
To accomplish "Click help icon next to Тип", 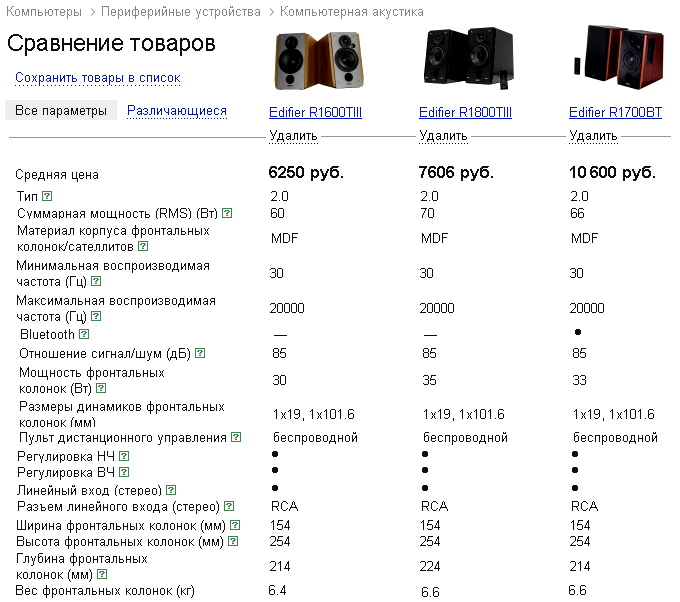I will [x=47, y=196].
